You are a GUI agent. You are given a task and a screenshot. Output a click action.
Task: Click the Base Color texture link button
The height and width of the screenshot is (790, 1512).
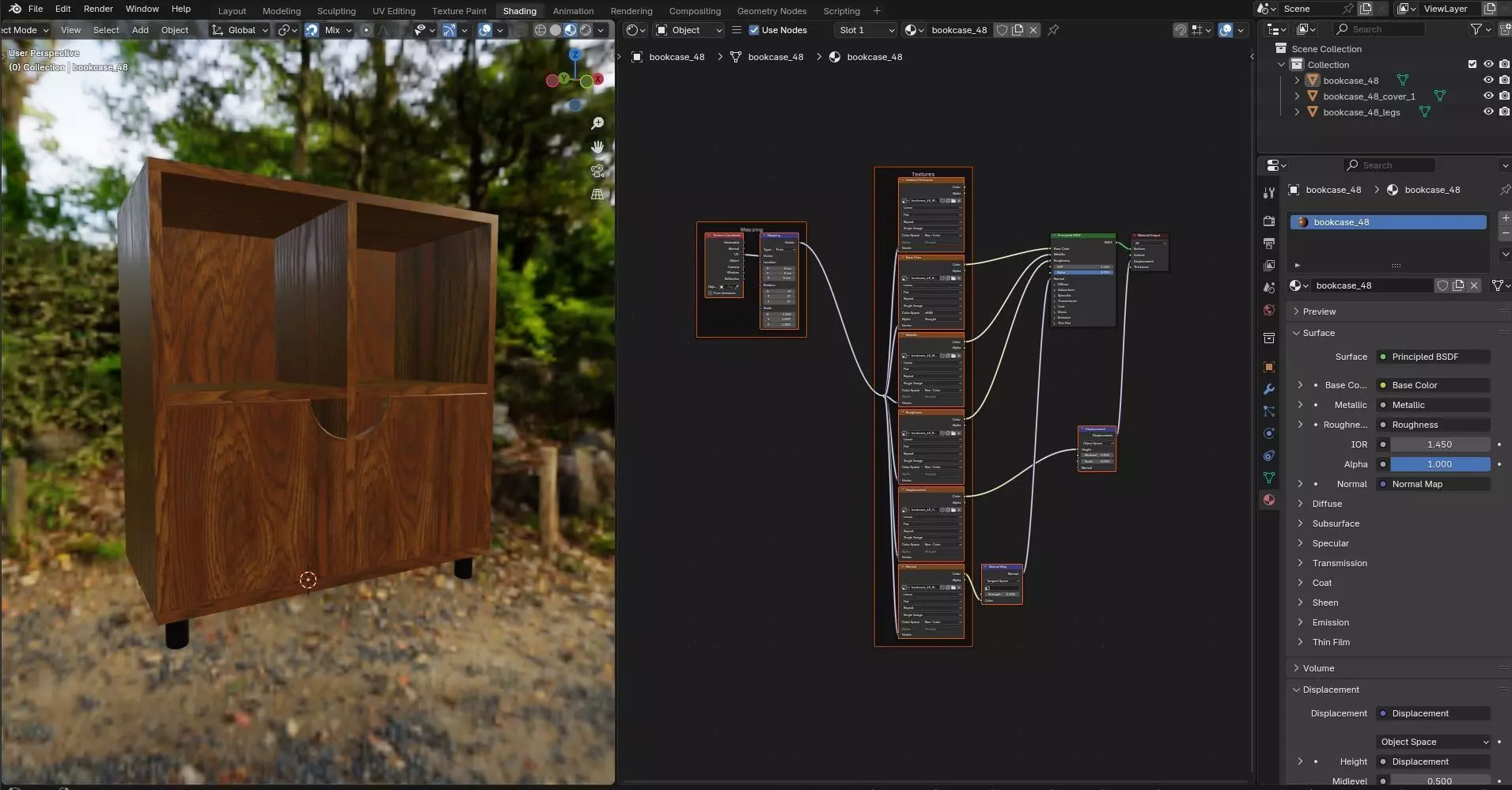[x=1434, y=385]
